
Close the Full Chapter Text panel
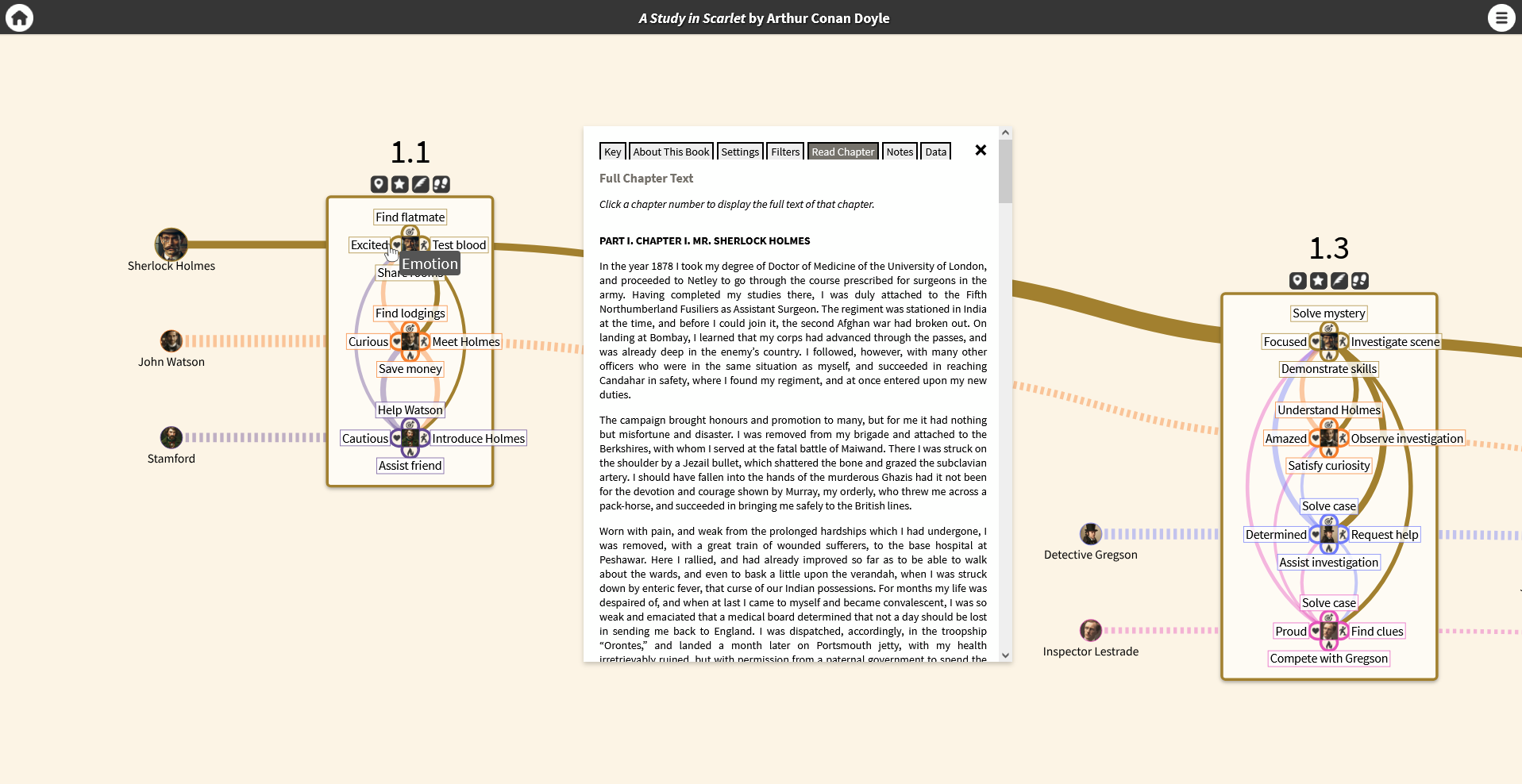pos(981,150)
